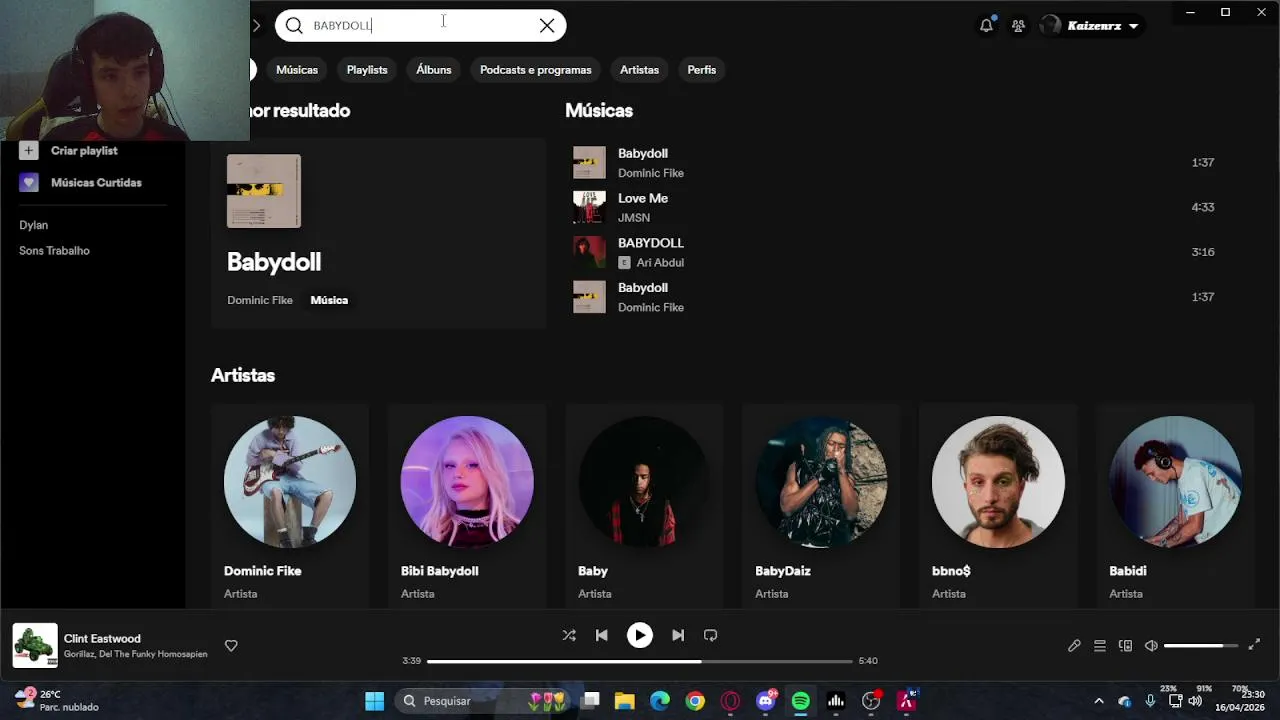Open the taskbar clock showing 23:30
Image resolution: width=1280 pixels, height=720 pixels.
point(1240,700)
